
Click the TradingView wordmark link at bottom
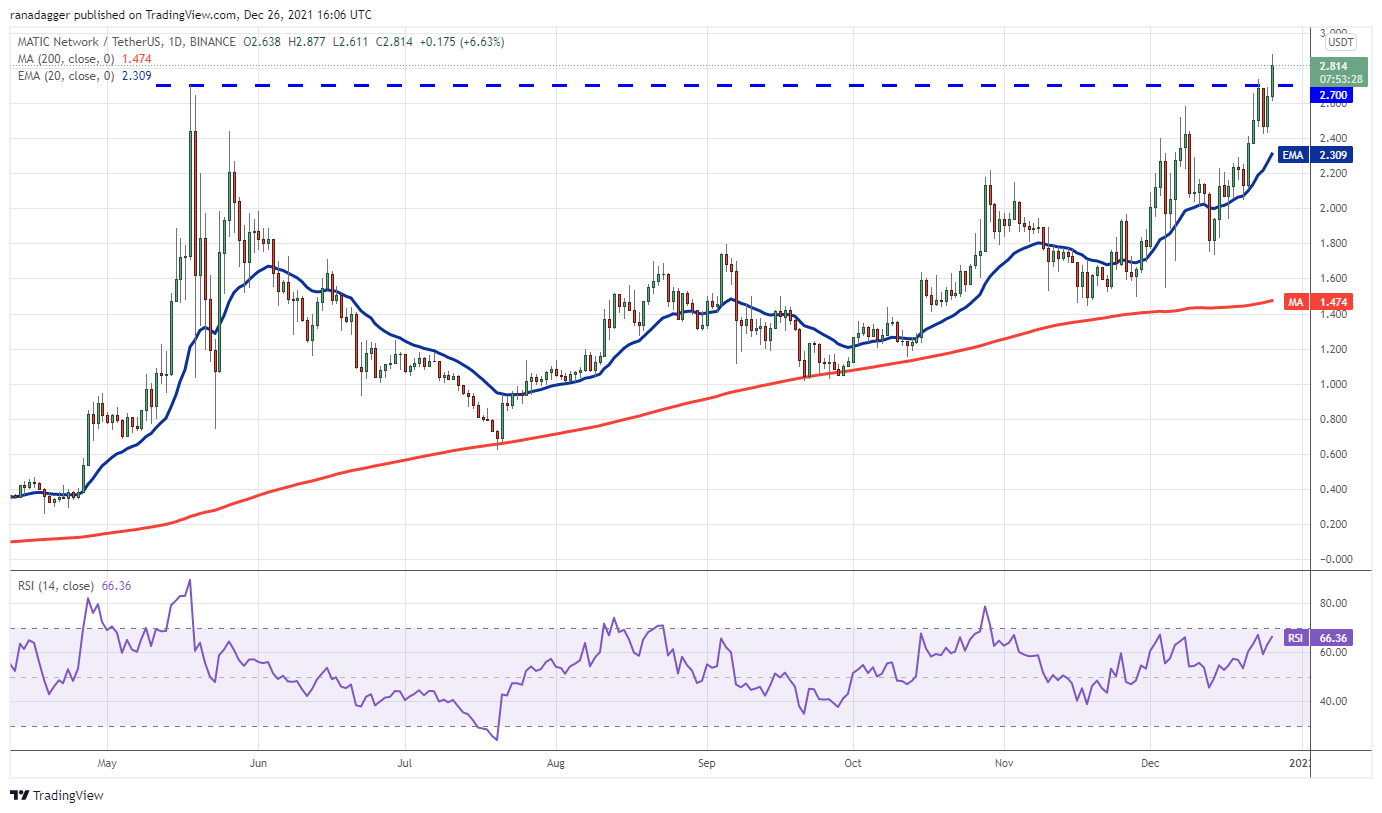pyautogui.click(x=68, y=796)
